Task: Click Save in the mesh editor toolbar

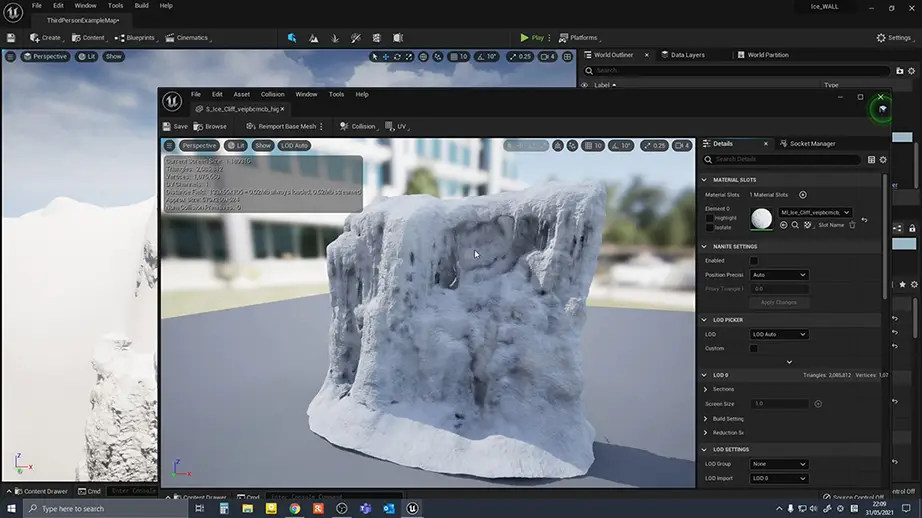Action: tap(174, 127)
